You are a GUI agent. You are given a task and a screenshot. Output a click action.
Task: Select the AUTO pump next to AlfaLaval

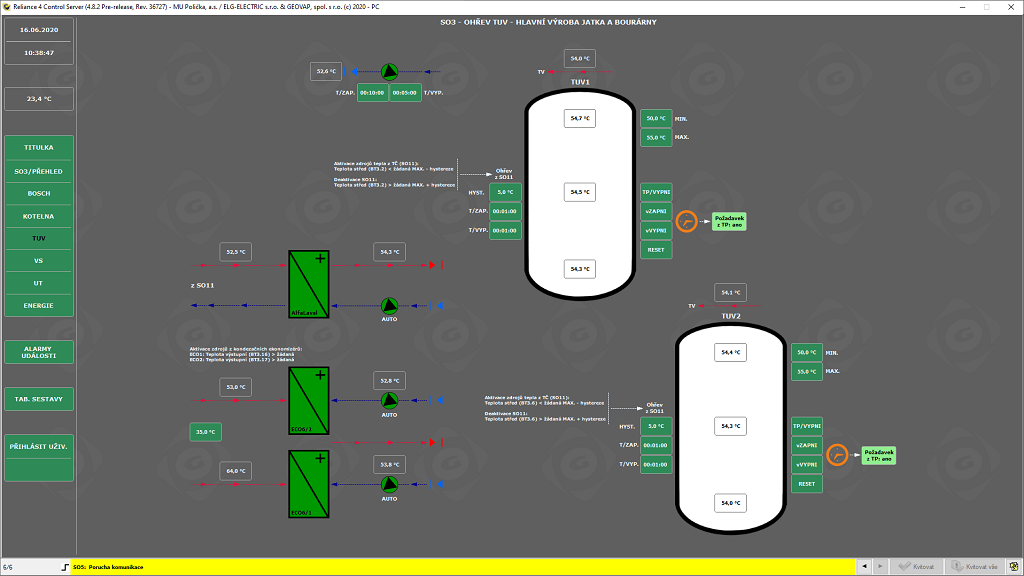(x=390, y=305)
